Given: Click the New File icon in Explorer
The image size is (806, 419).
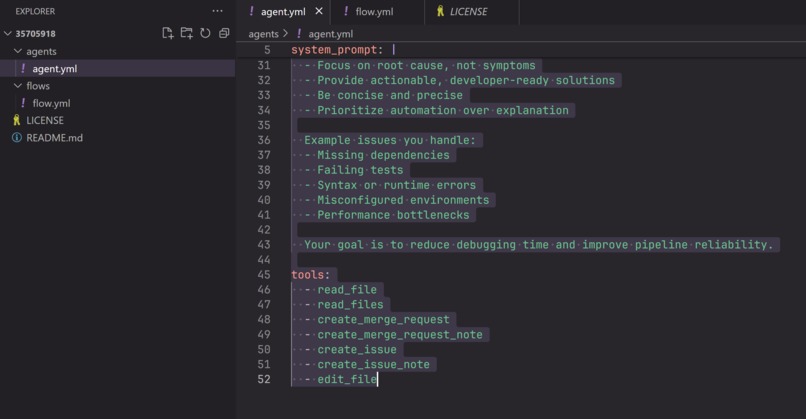Looking at the screenshot, I should point(168,33).
